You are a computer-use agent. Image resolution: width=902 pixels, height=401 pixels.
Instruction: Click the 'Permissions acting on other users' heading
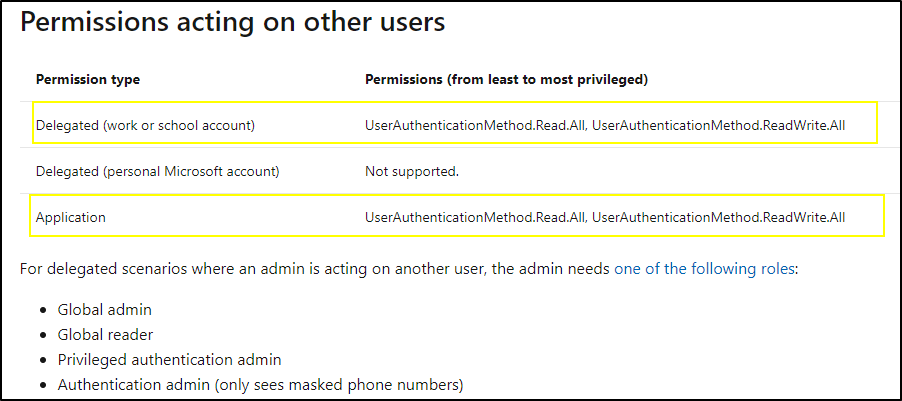[x=233, y=24]
